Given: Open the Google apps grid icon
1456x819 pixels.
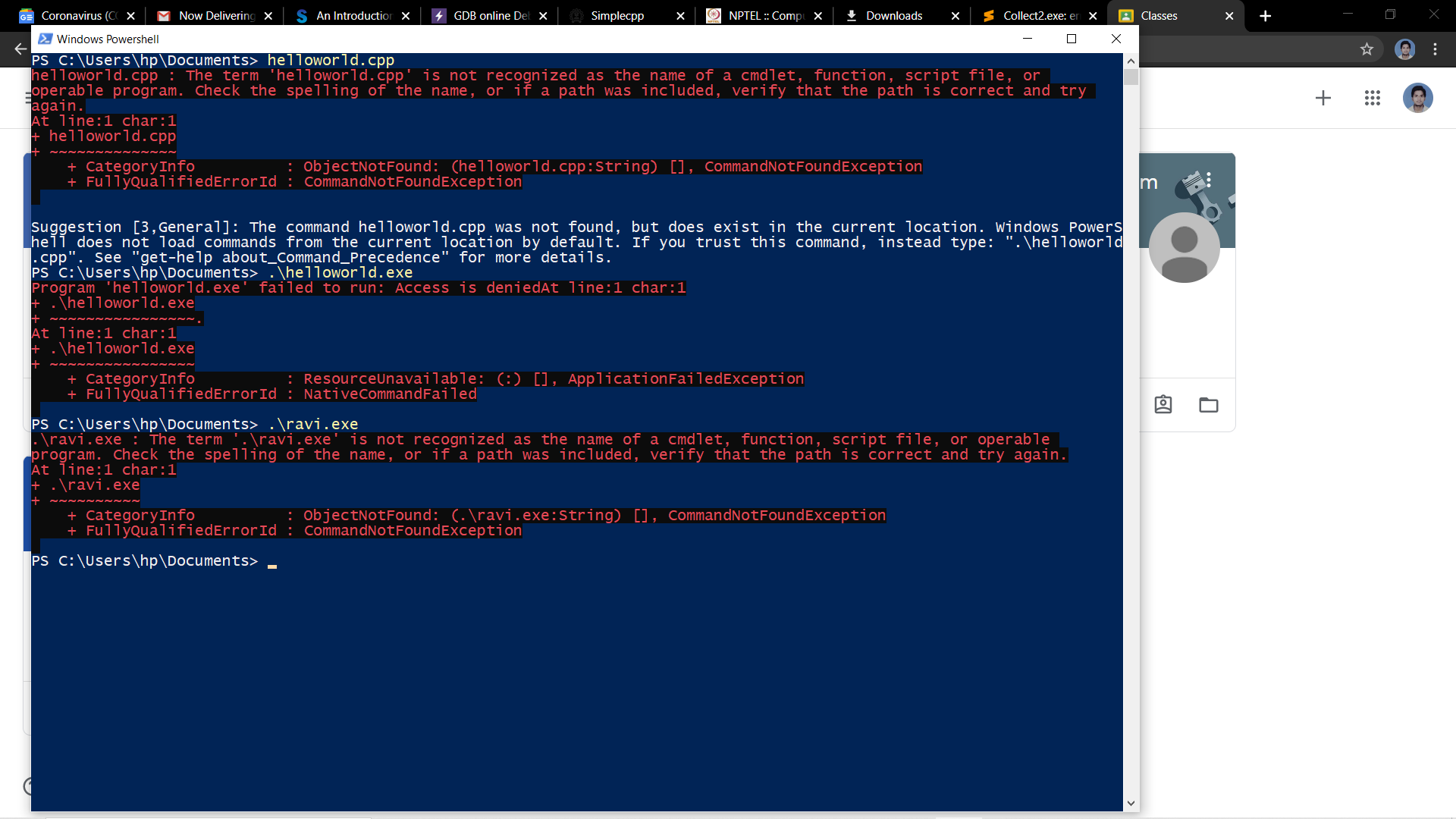Looking at the screenshot, I should tap(1372, 98).
